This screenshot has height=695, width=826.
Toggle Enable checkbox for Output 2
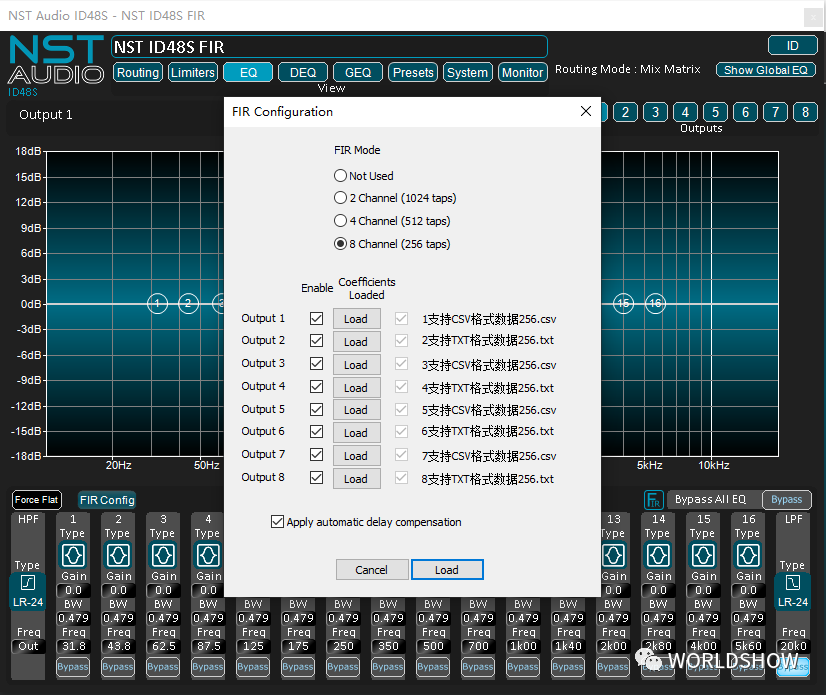317,340
